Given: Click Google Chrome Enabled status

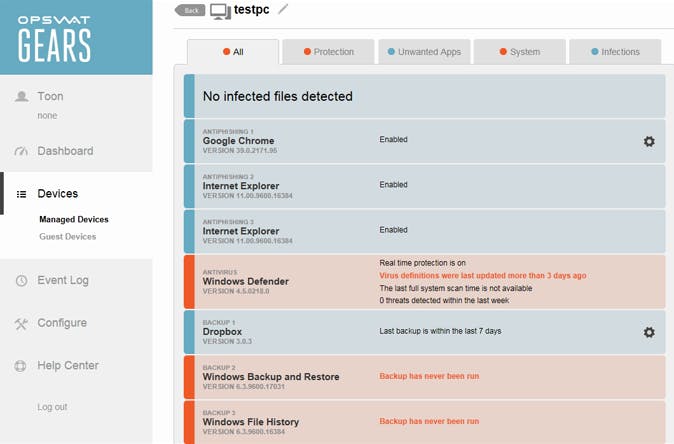Looking at the screenshot, I should (x=393, y=140).
